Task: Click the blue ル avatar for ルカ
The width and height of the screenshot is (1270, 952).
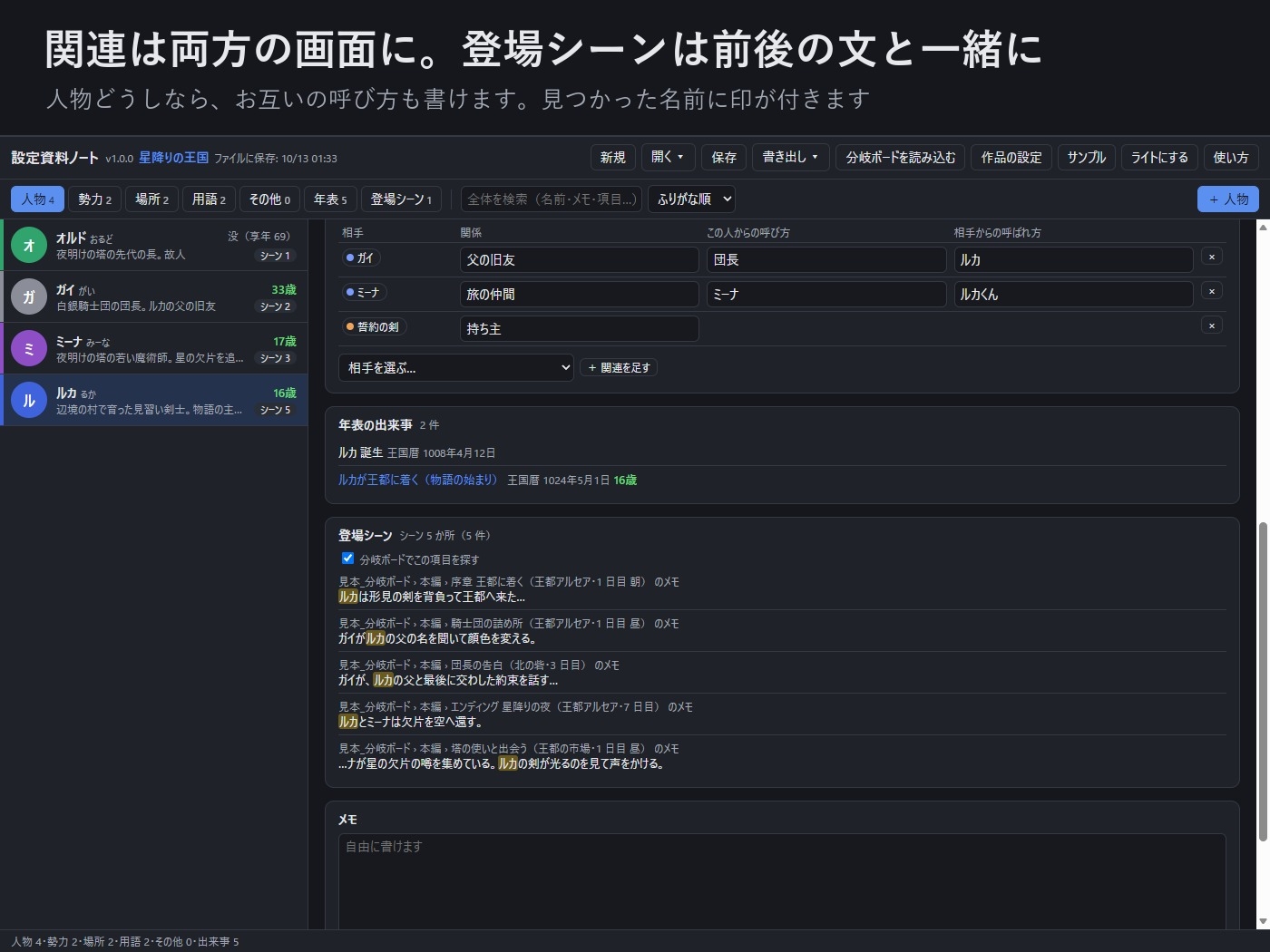Action: point(29,400)
